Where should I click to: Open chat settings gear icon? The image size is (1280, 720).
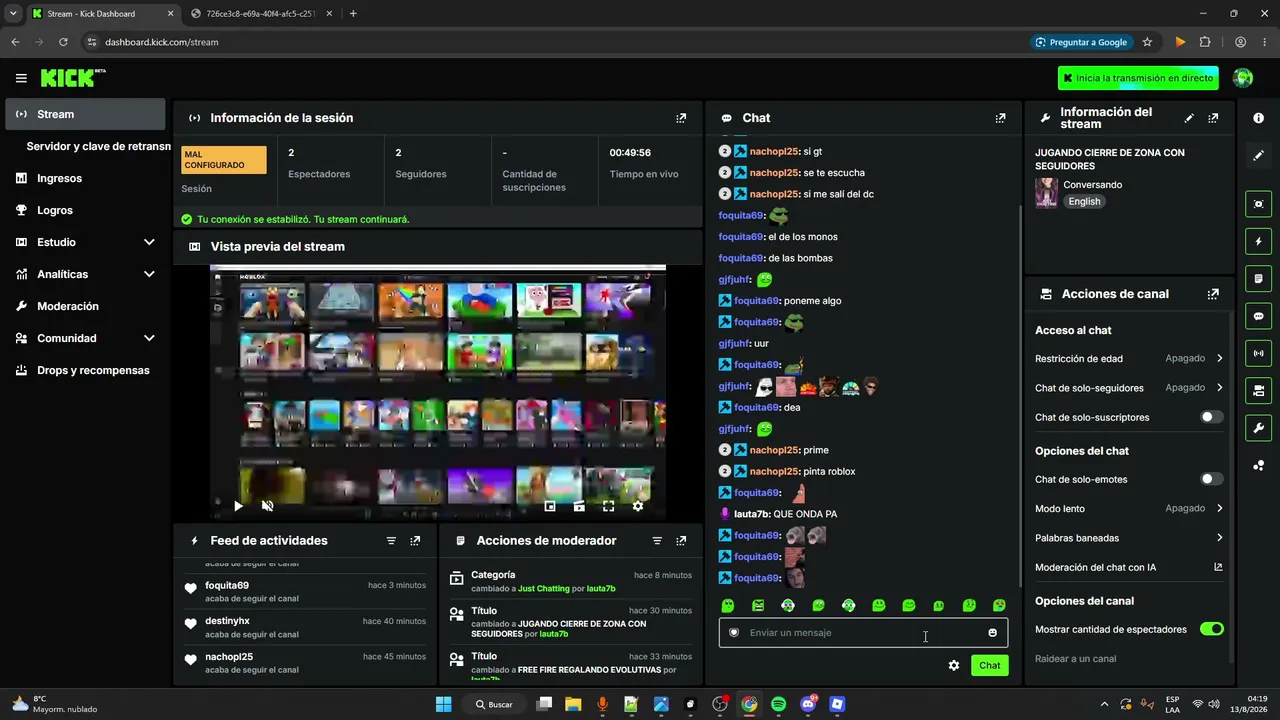pos(954,665)
